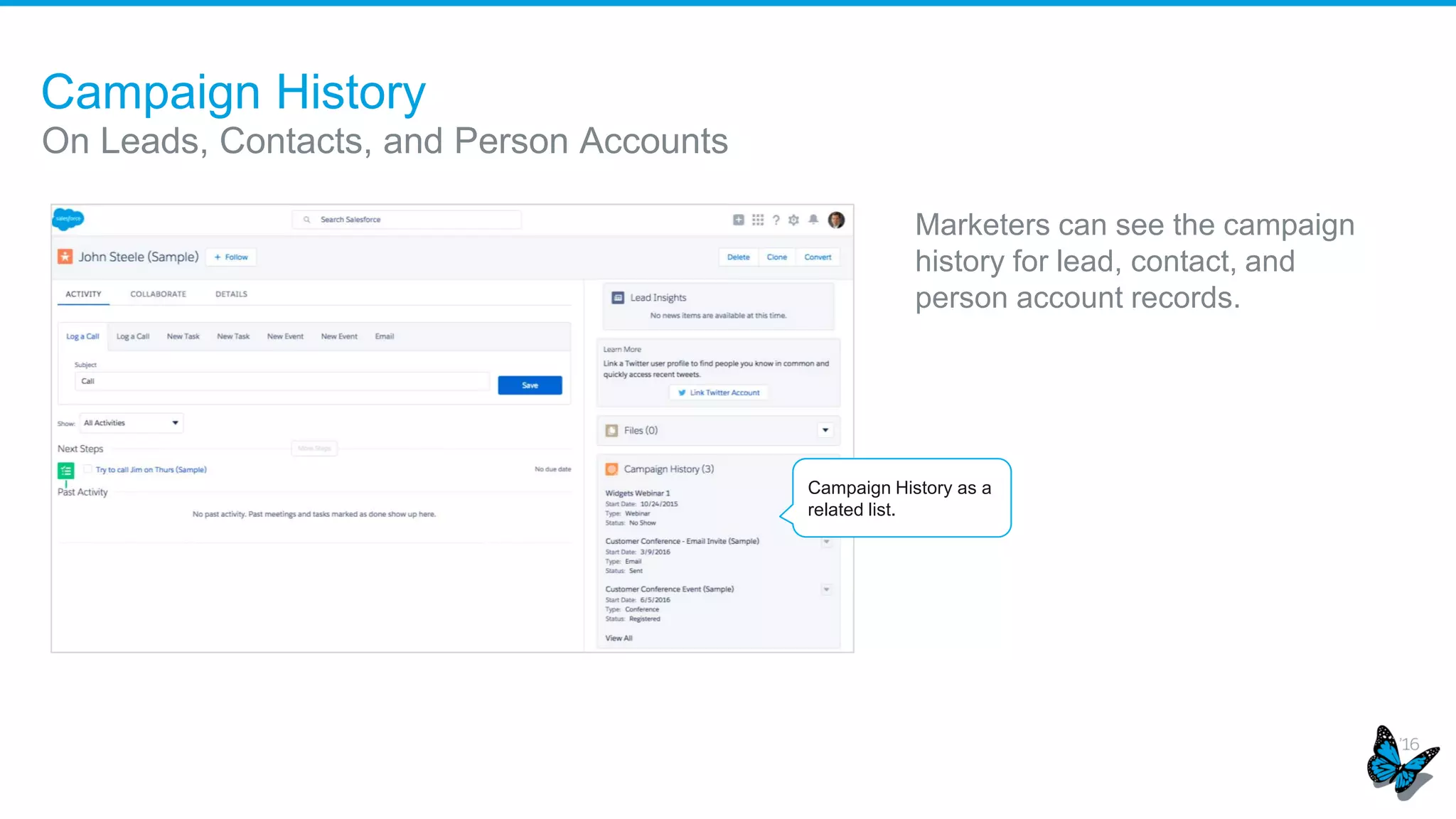Click the Learn More label

(x=622, y=350)
